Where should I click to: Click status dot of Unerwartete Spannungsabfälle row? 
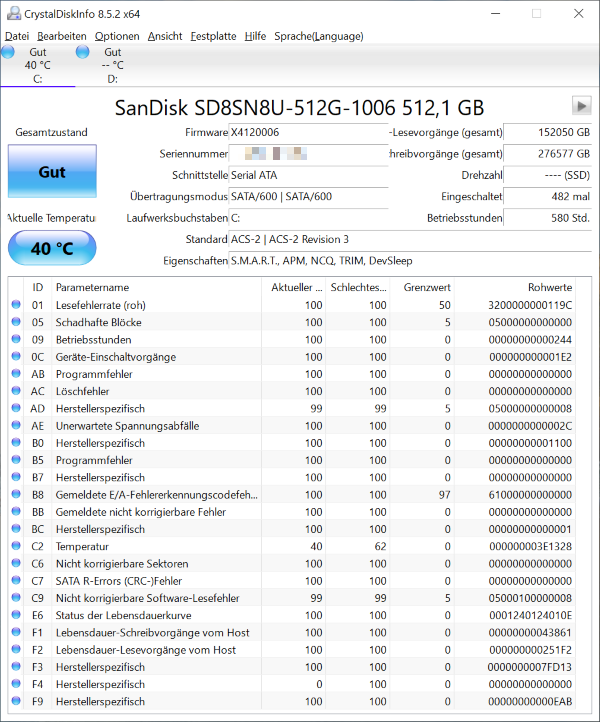[16, 425]
